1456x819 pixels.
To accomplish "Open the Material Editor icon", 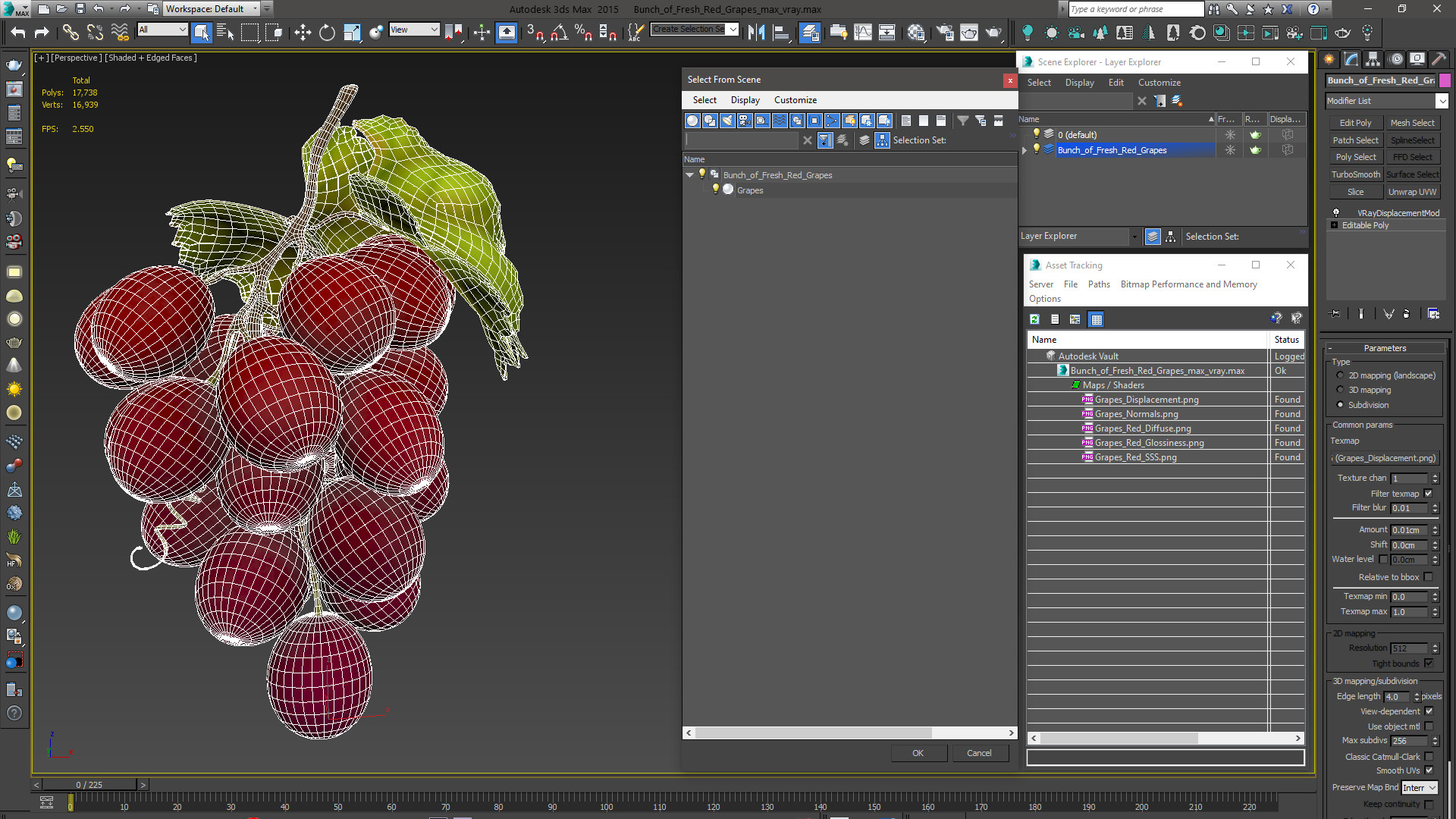I will coord(917,33).
